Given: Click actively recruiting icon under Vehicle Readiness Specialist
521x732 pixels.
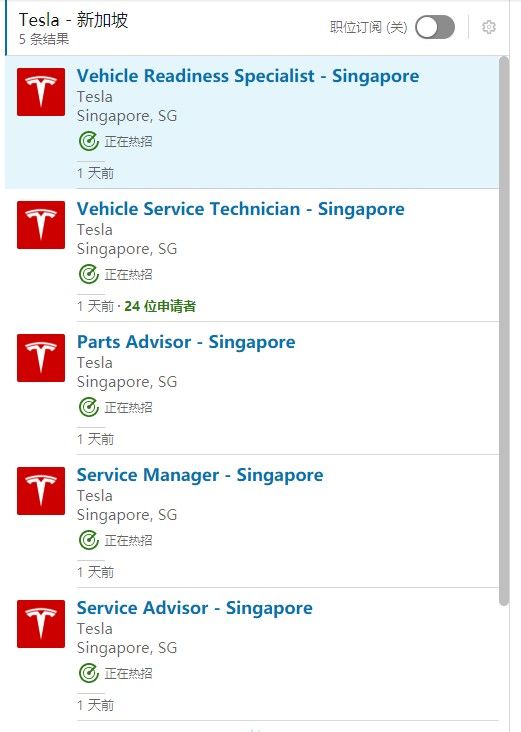Looking at the screenshot, I should [x=89, y=141].
